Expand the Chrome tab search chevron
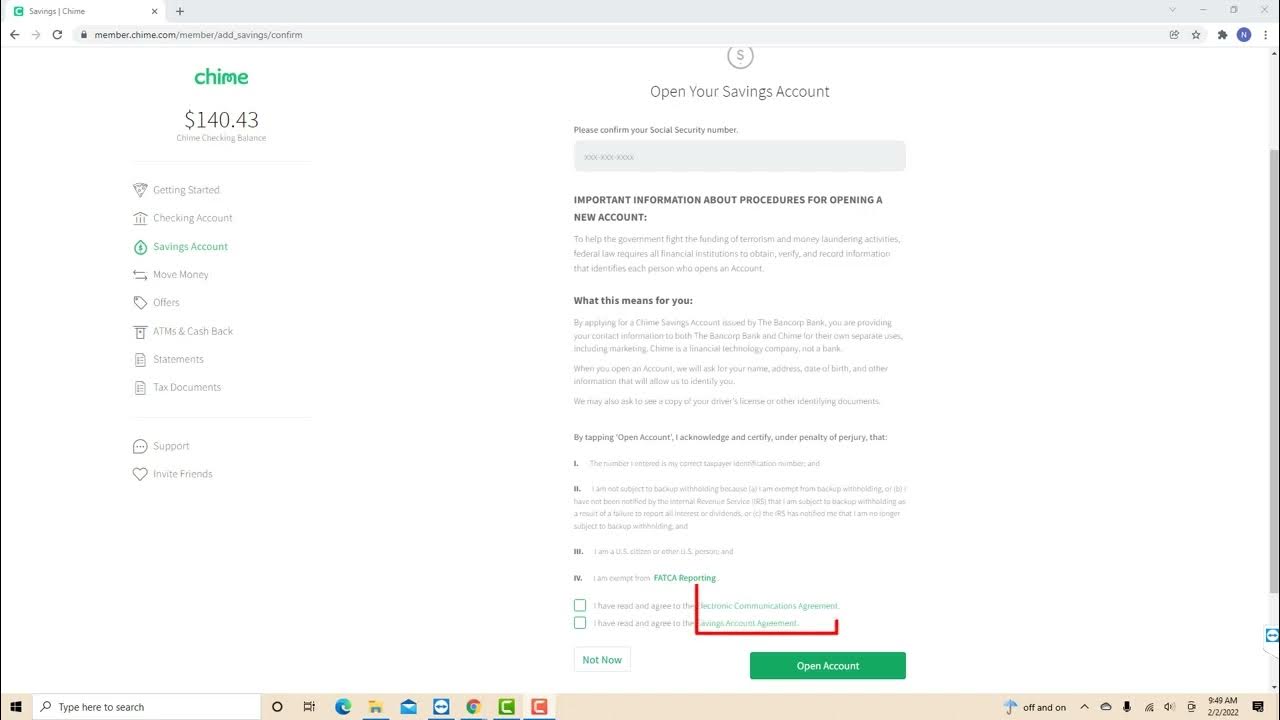The height and width of the screenshot is (720, 1280). point(1173,10)
